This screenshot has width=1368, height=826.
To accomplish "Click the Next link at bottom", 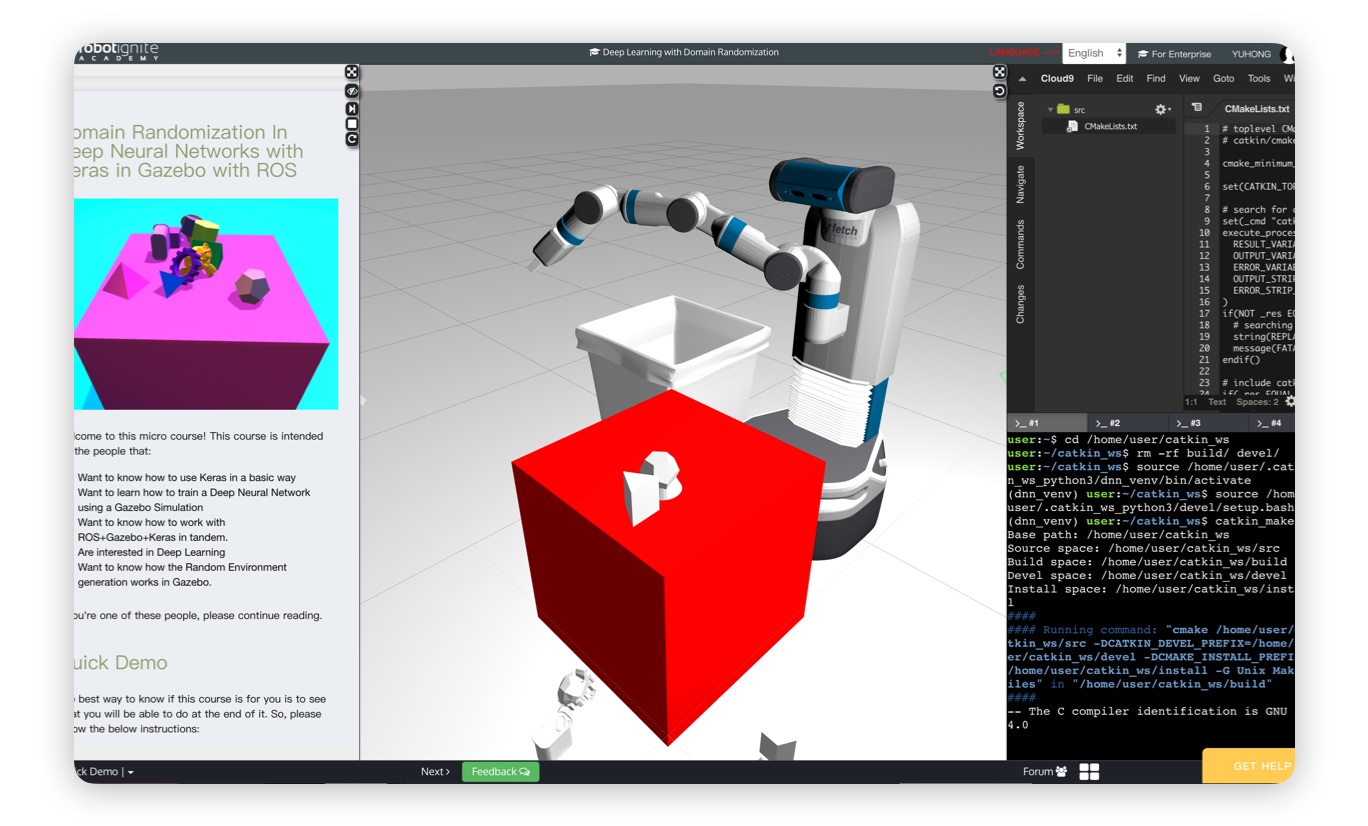I will tap(435, 772).
